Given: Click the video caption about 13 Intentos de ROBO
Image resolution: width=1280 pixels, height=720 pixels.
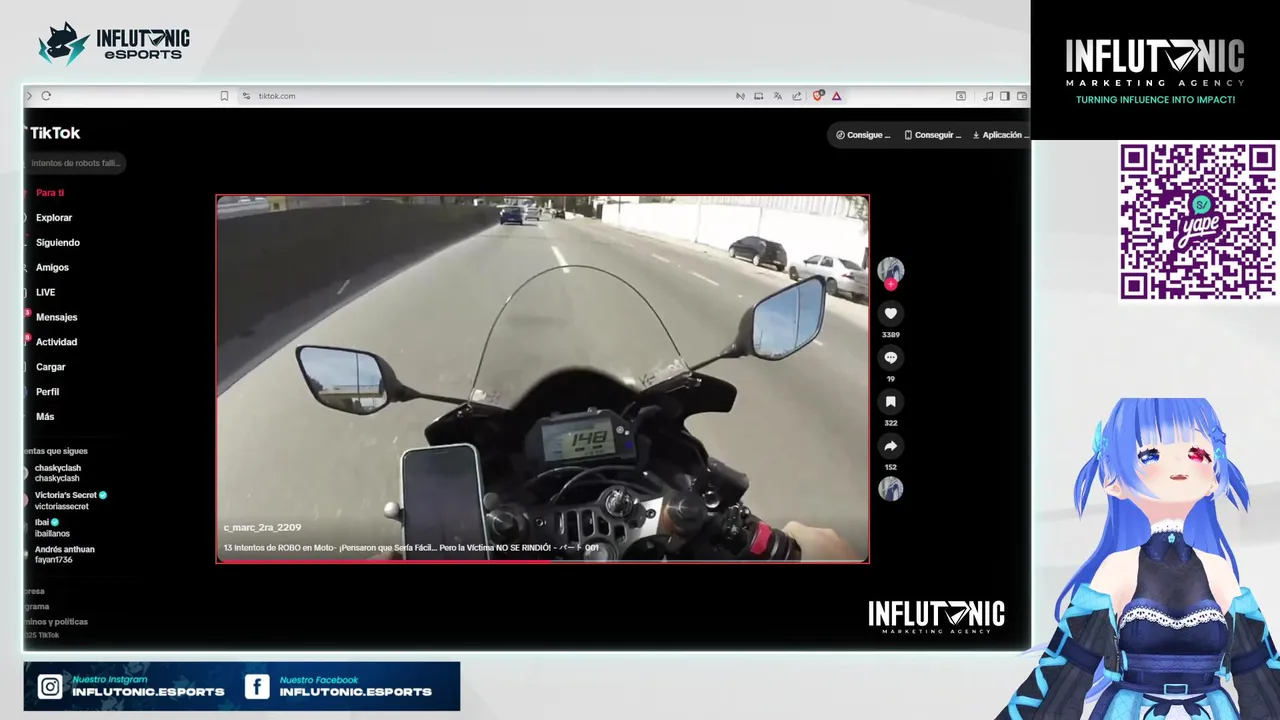Looking at the screenshot, I should click(411, 548).
